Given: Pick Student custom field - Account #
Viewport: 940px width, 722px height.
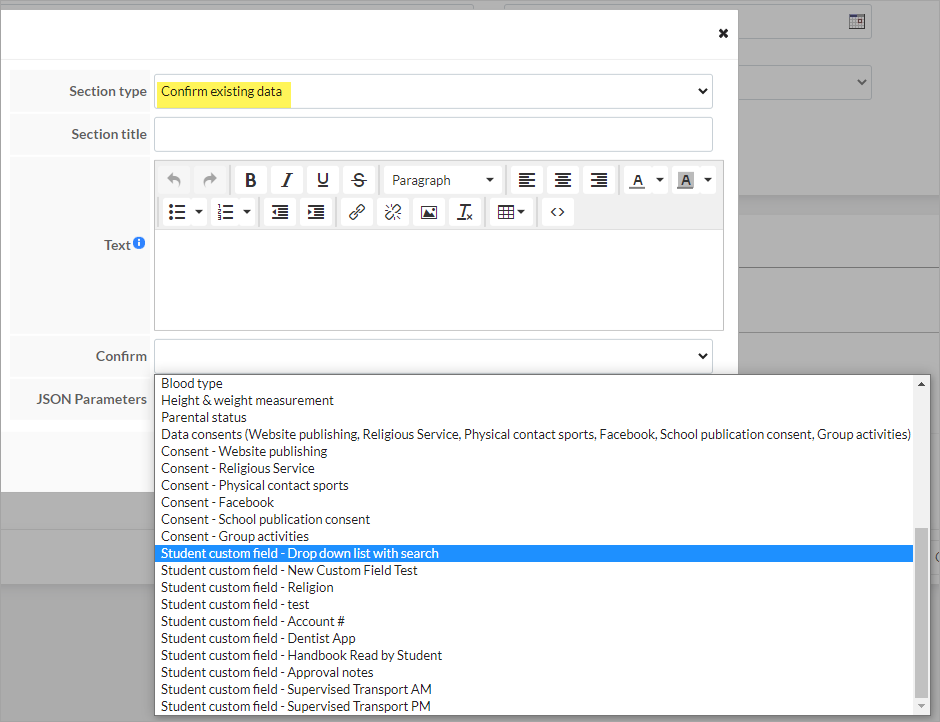Looking at the screenshot, I should click(534, 621).
